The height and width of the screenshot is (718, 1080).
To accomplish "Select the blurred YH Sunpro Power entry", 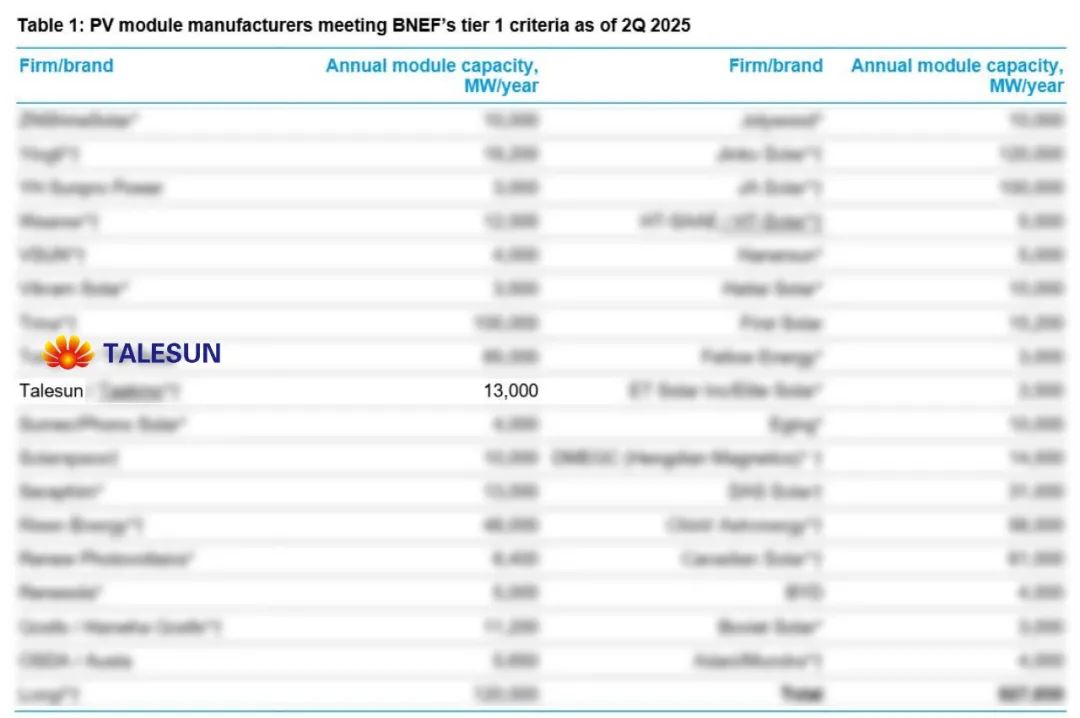I will click(90, 187).
